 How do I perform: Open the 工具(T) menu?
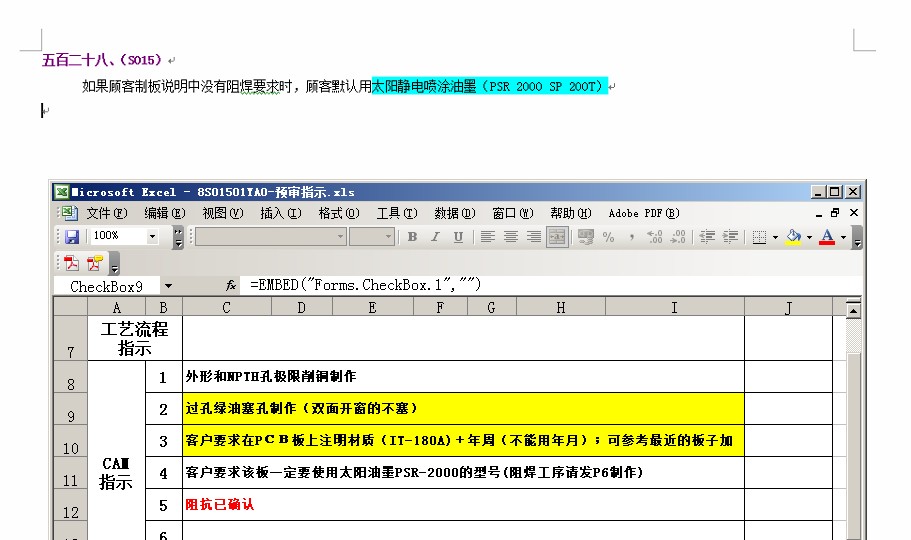pyautogui.click(x=397, y=213)
